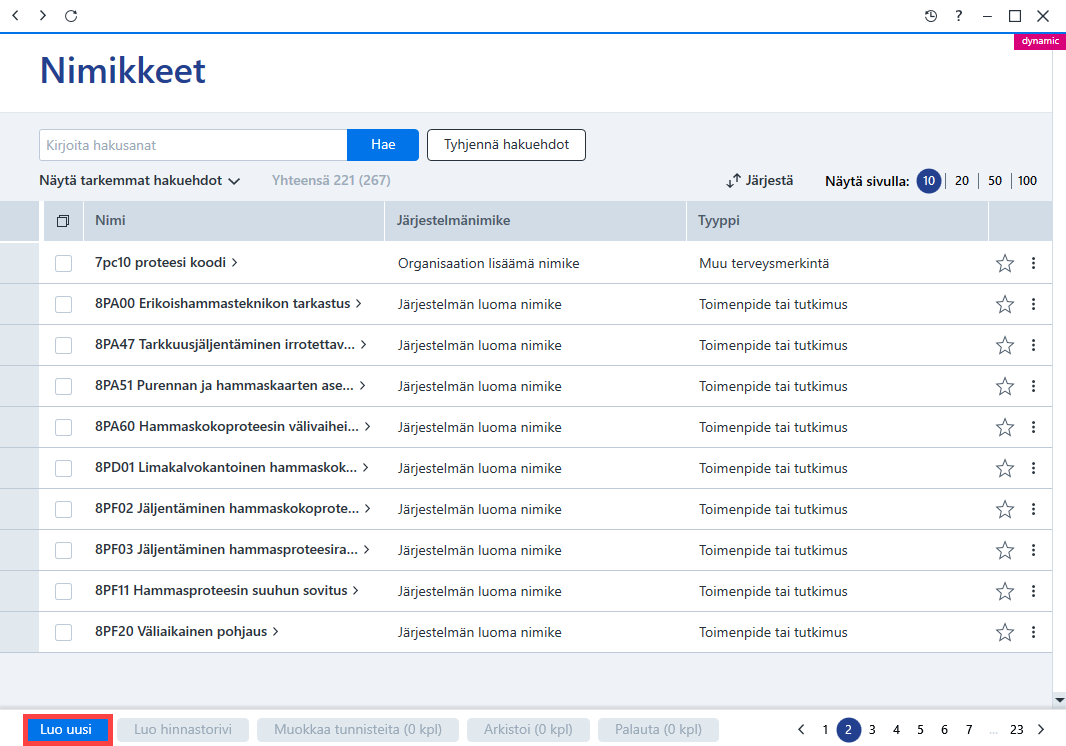1066x746 pixels.
Task: Tick the checkbox for 8PA47 Tarkkuusjäljentäminen
Action: pyautogui.click(x=63, y=345)
